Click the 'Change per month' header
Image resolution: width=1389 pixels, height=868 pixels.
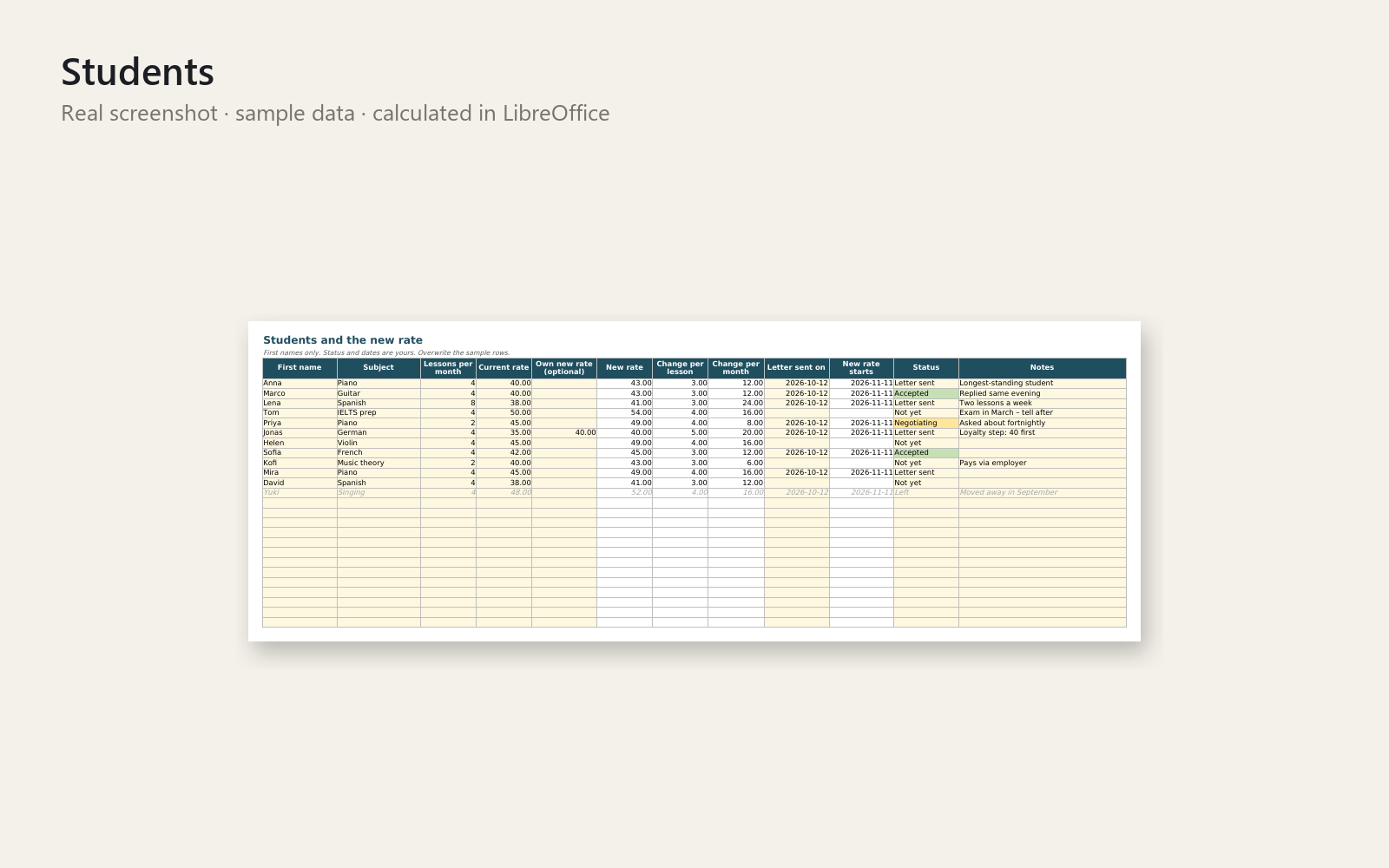click(x=736, y=368)
